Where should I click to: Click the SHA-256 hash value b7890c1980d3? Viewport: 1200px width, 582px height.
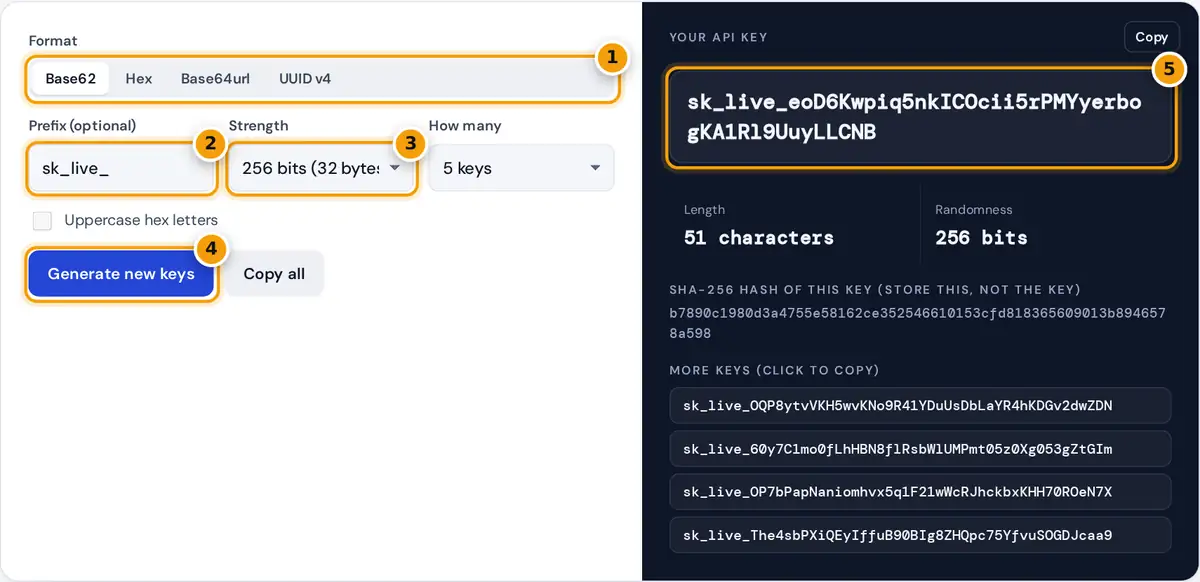(x=917, y=322)
